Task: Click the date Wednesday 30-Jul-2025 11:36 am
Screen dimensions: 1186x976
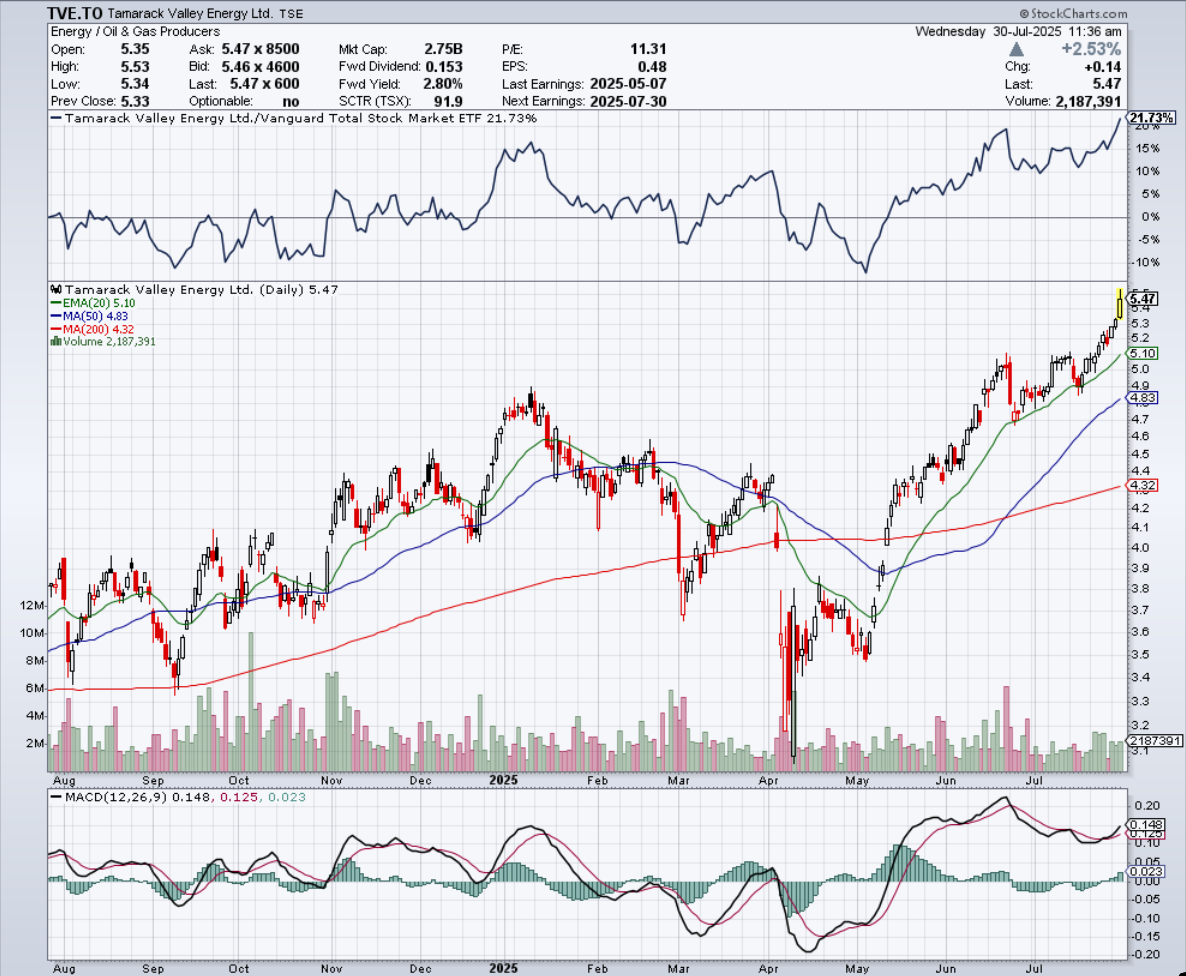Action: point(1018,31)
